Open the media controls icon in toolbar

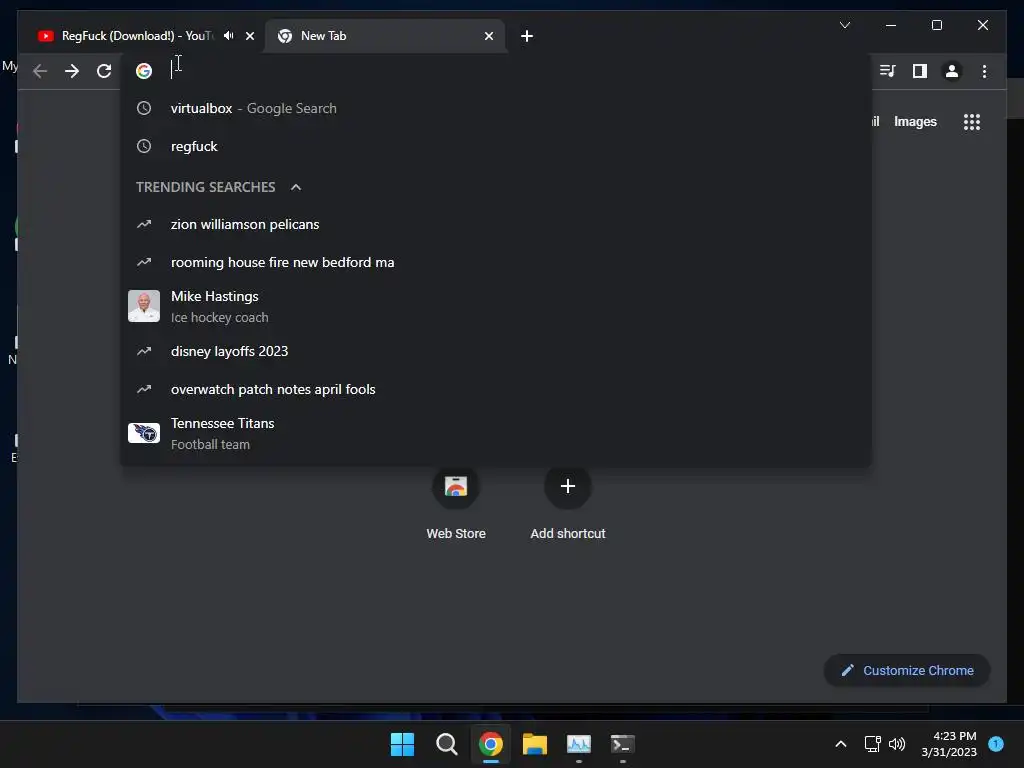[x=888, y=71]
